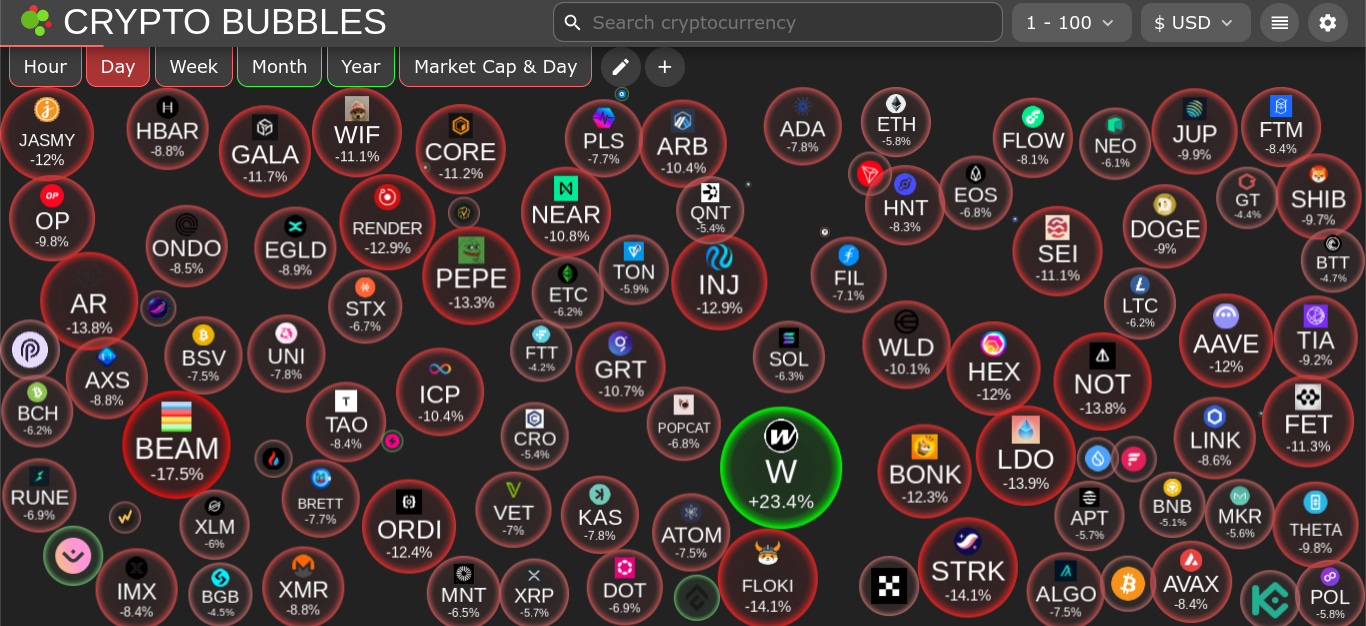Open the NOT bubble
Image resolution: width=1366 pixels, height=626 pixels.
click(1102, 381)
